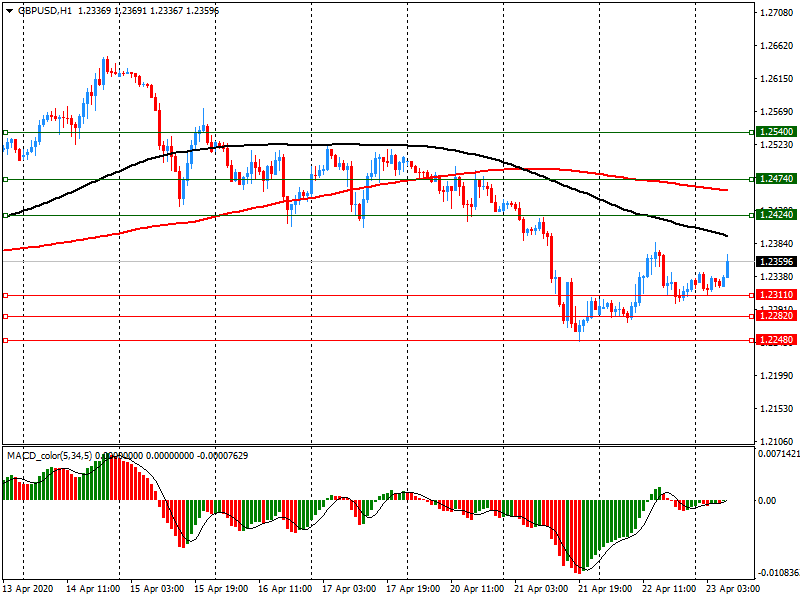Click the MACD 0.00 scale value

(767, 501)
